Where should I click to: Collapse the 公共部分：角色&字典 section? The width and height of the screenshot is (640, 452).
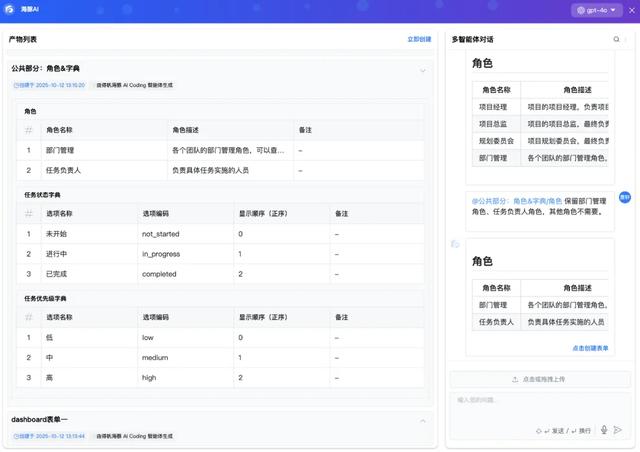(422, 70)
